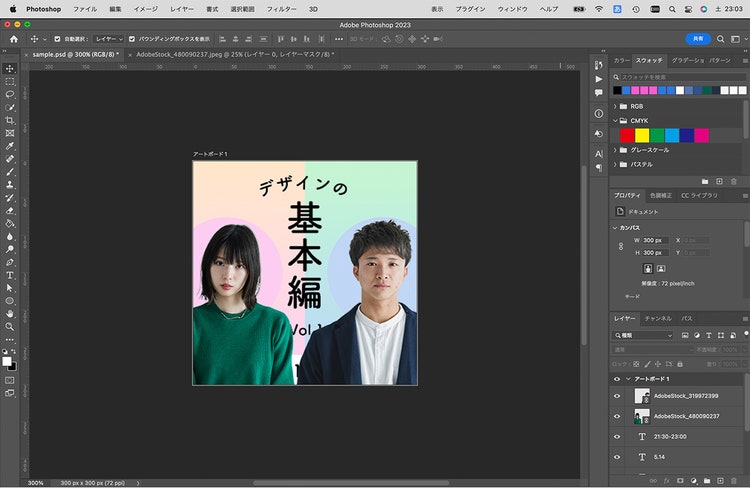Pick the yellow CMYK swatch
Screen dimensions: 750x488
coord(642,136)
